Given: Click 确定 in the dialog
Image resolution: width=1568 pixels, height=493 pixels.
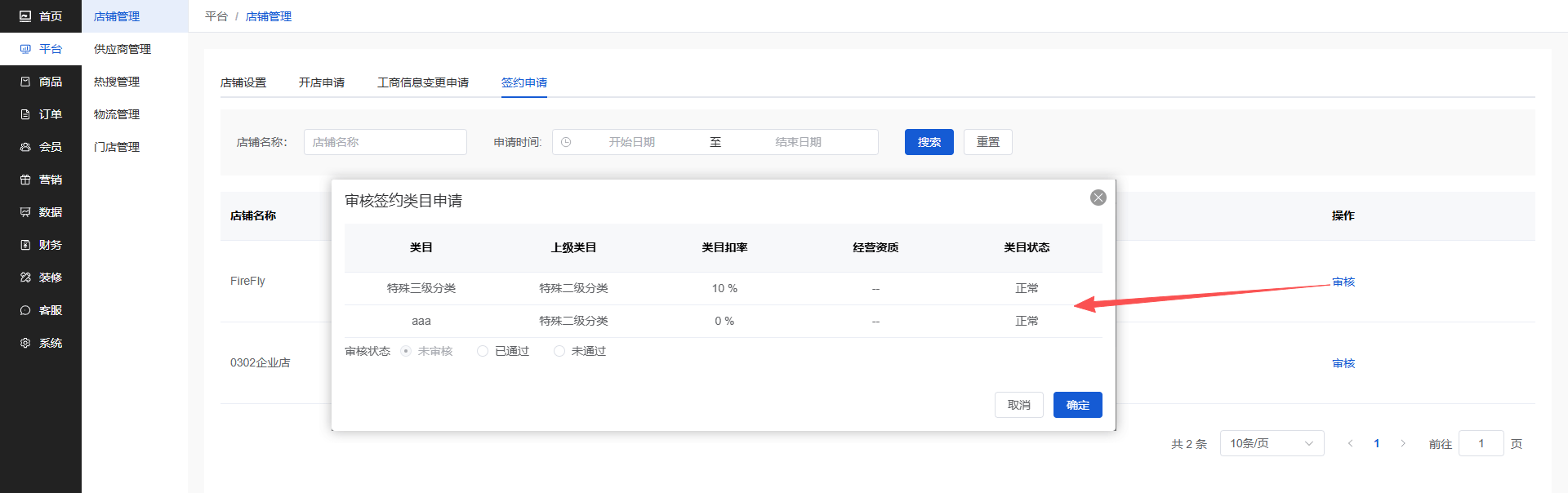Looking at the screenshot, I should [1078, 405].
